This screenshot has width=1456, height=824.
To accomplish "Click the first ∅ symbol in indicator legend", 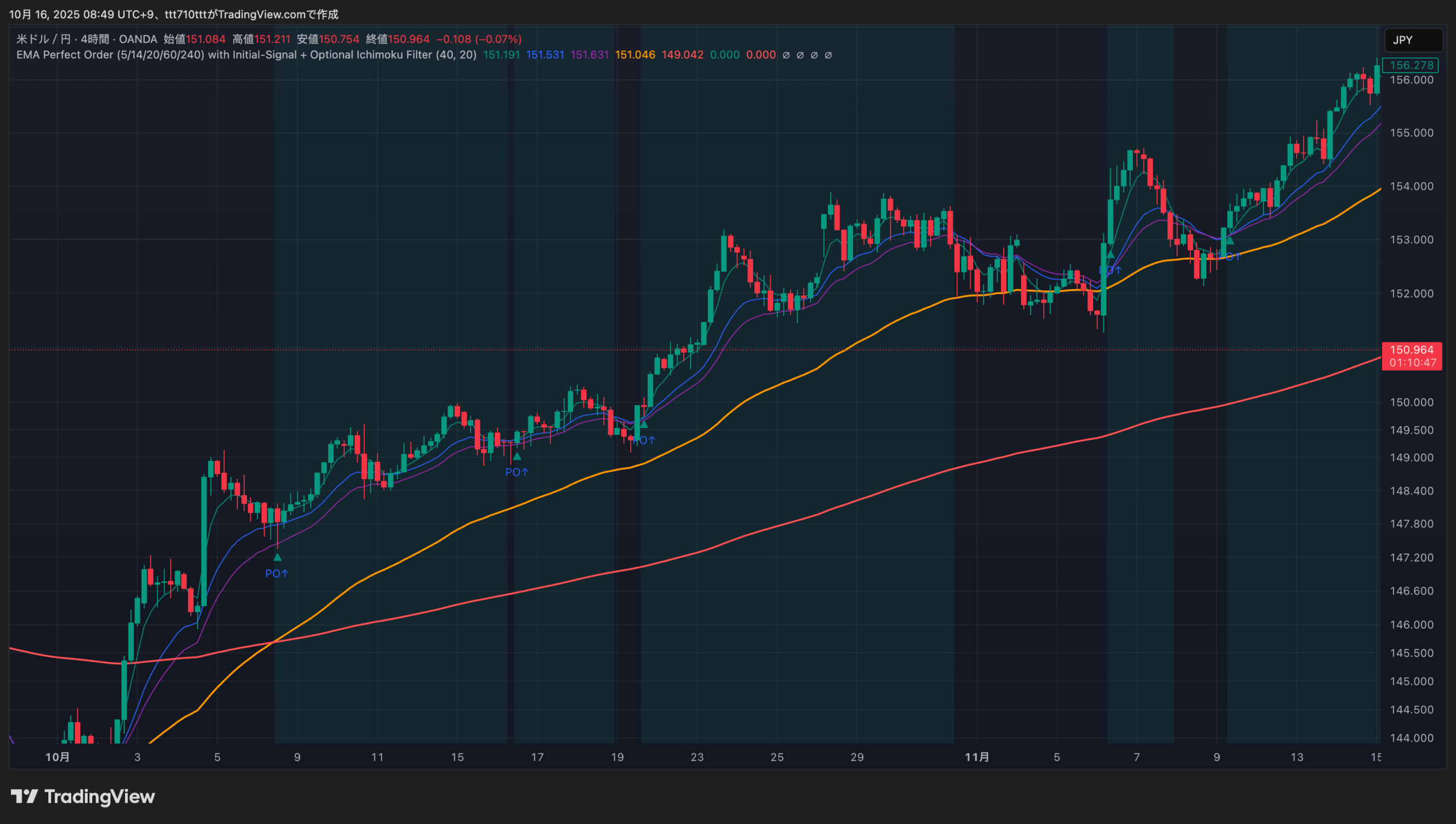I will [786, 55].
